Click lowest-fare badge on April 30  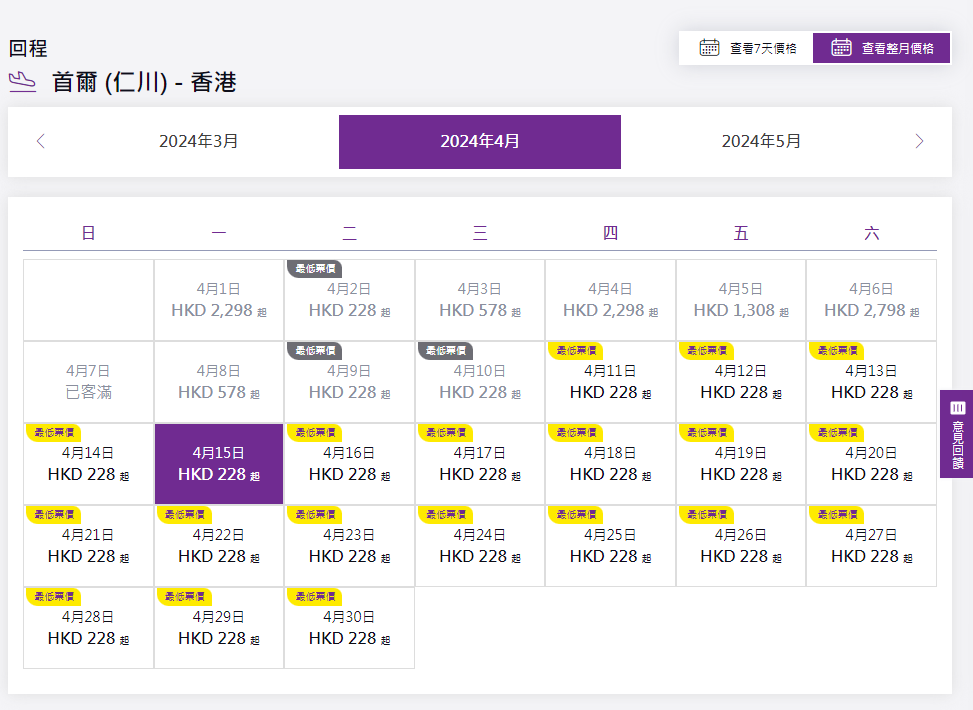(314, 596)
